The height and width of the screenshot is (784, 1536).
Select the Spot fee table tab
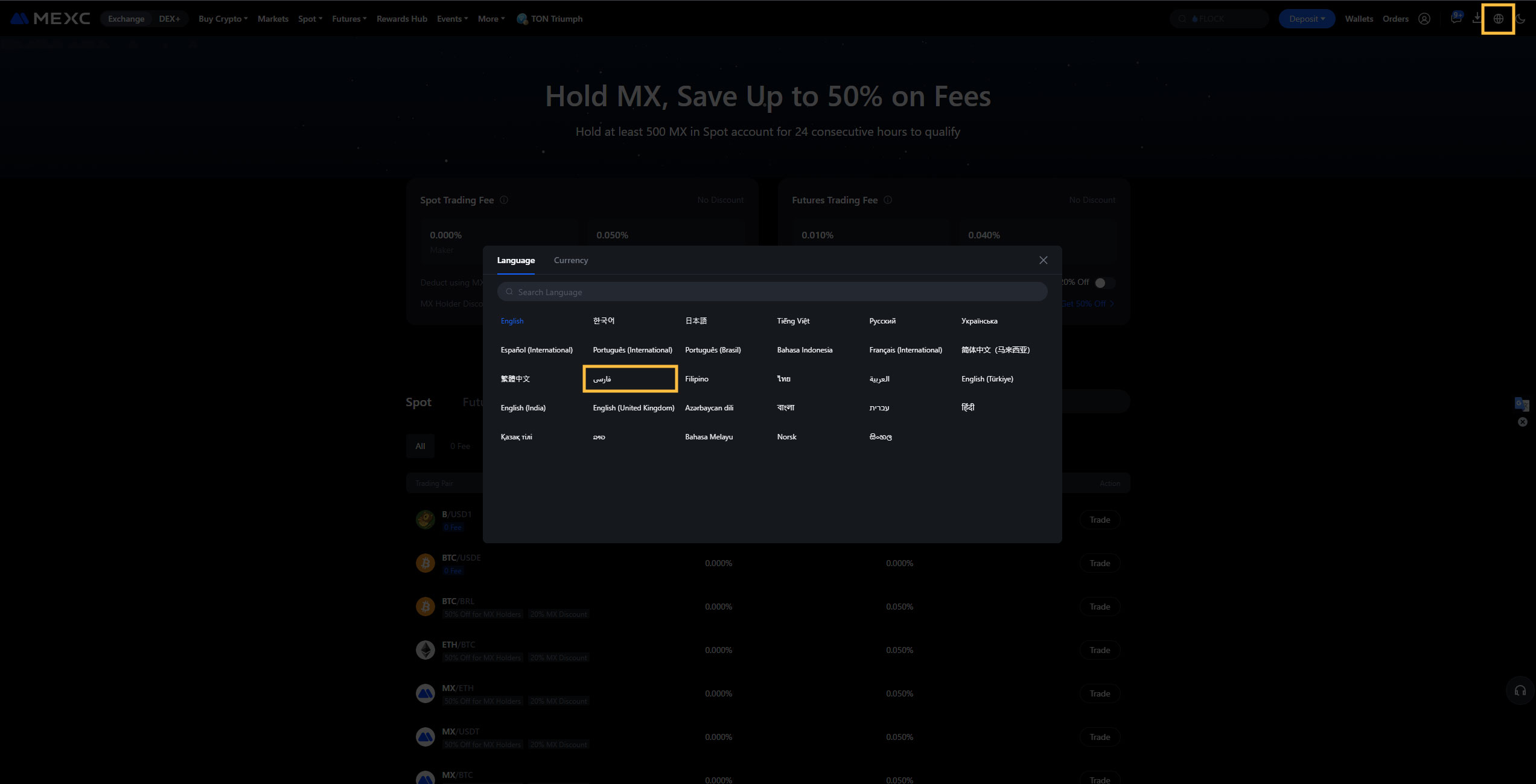418,402
